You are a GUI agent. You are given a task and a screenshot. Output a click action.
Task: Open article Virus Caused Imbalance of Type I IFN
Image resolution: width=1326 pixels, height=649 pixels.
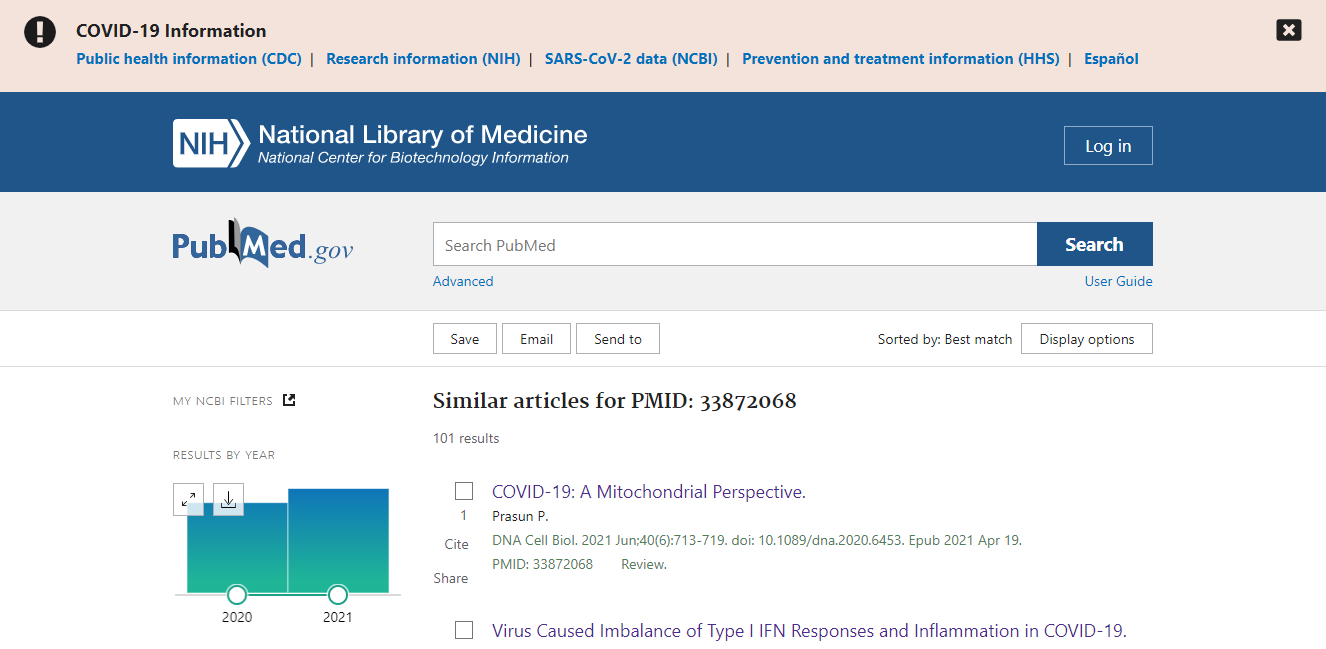pos(809,631)
